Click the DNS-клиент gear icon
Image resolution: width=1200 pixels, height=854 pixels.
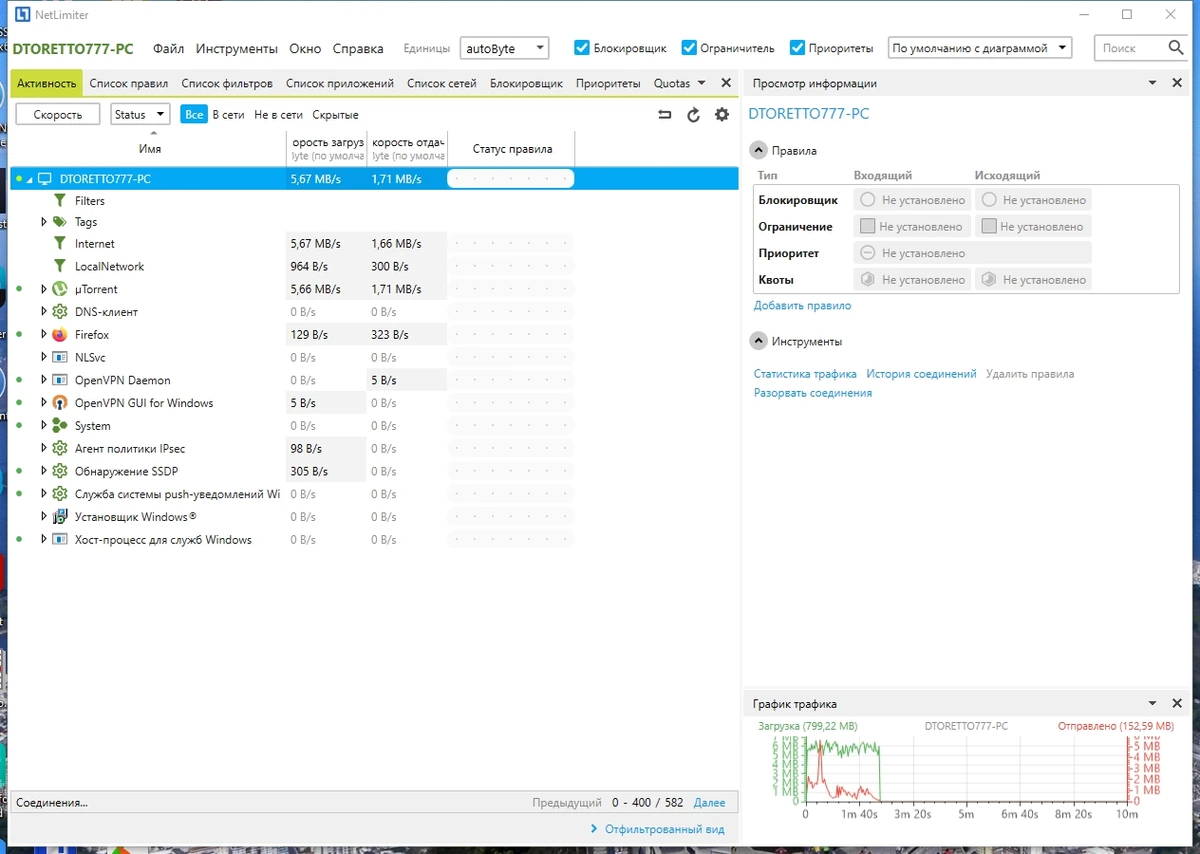tap(60, 312)
